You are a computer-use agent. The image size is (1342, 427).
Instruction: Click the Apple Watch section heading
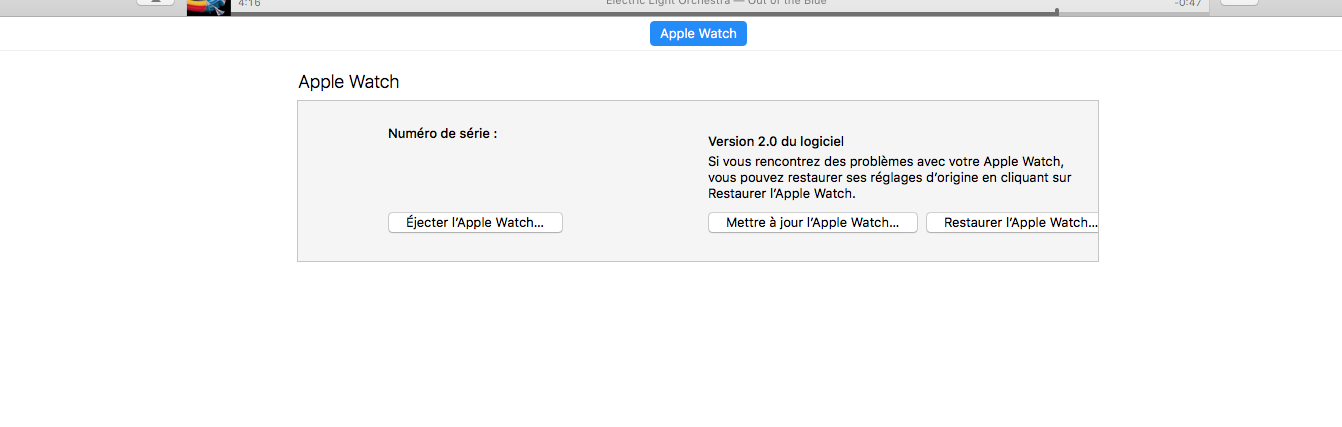[349, 82]
